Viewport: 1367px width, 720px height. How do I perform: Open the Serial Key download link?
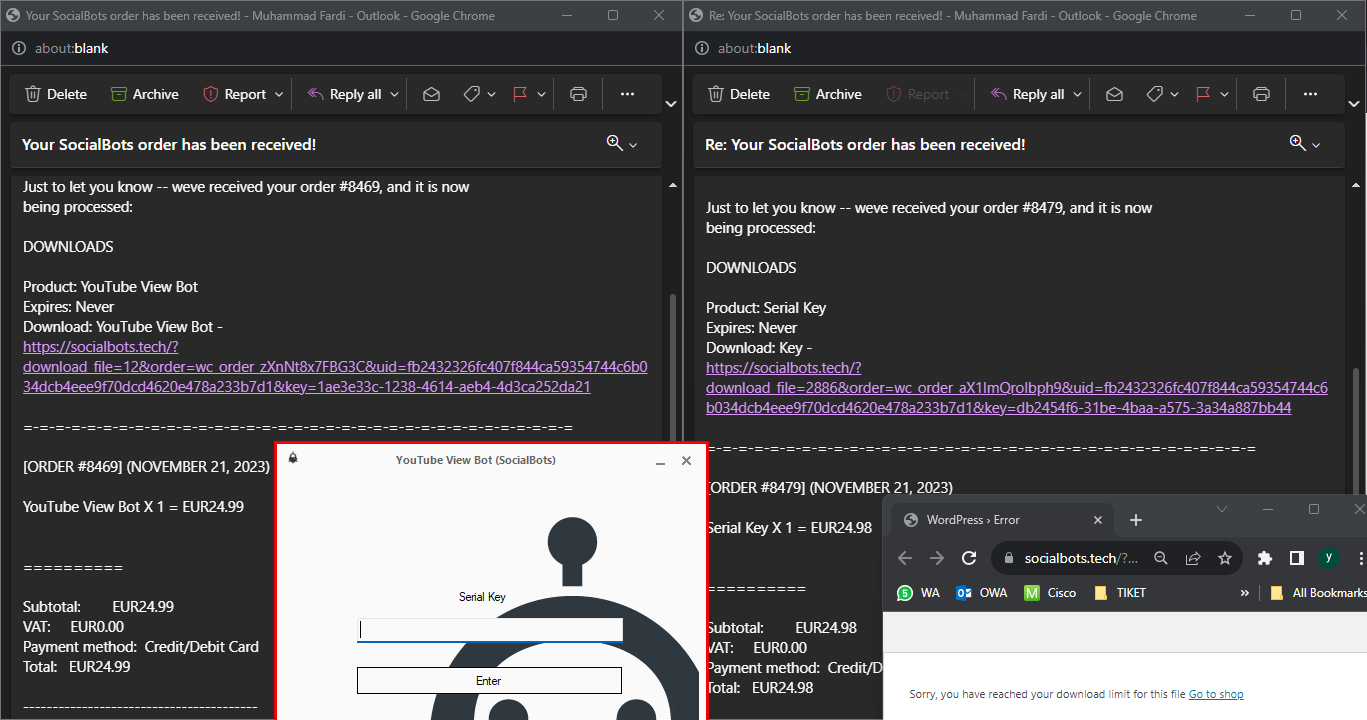tap(1017, 387)
